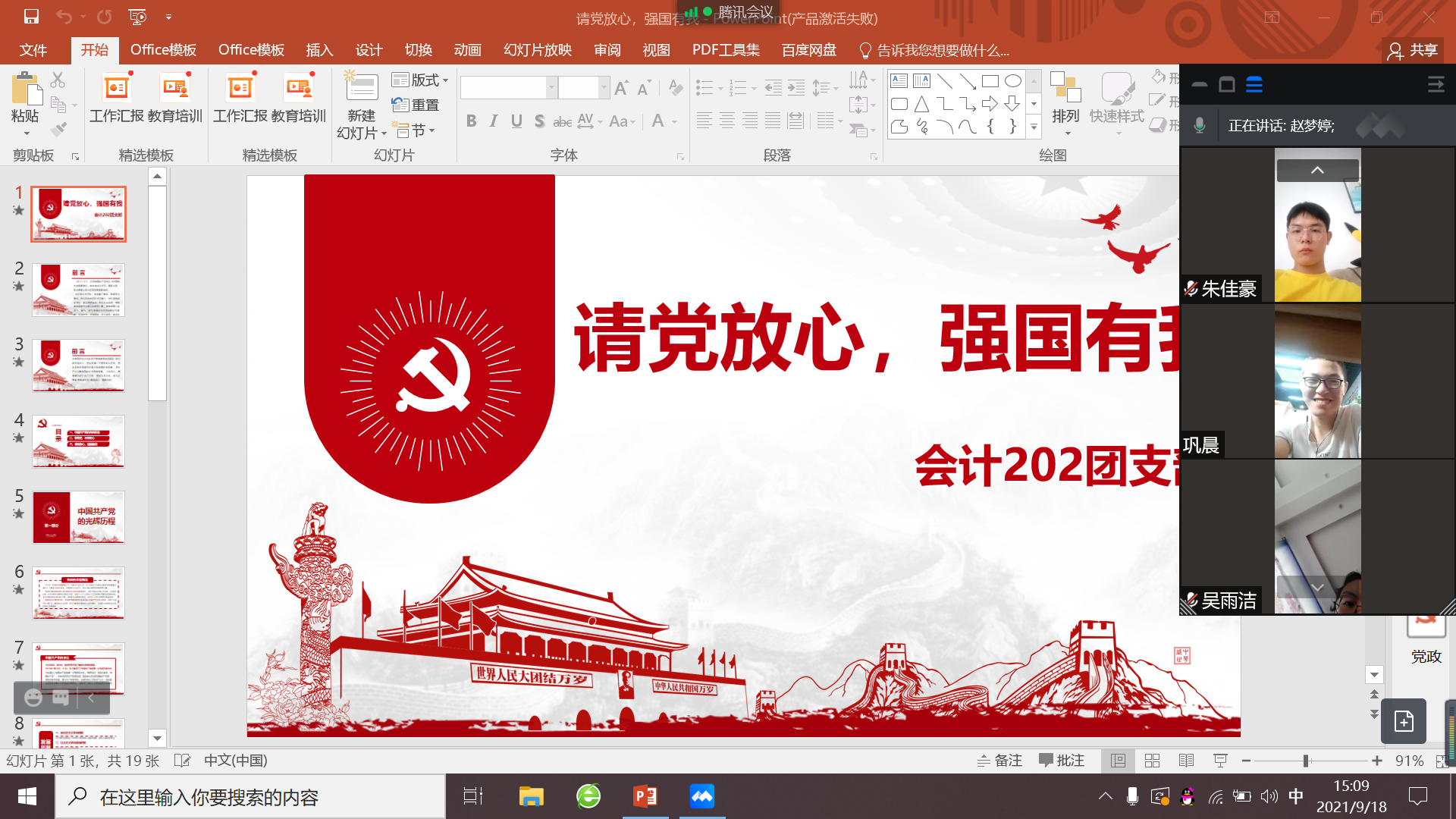Toggle Italic text formatting
This screenshot has height=819, width=1456.
click(x=494, y=121)
